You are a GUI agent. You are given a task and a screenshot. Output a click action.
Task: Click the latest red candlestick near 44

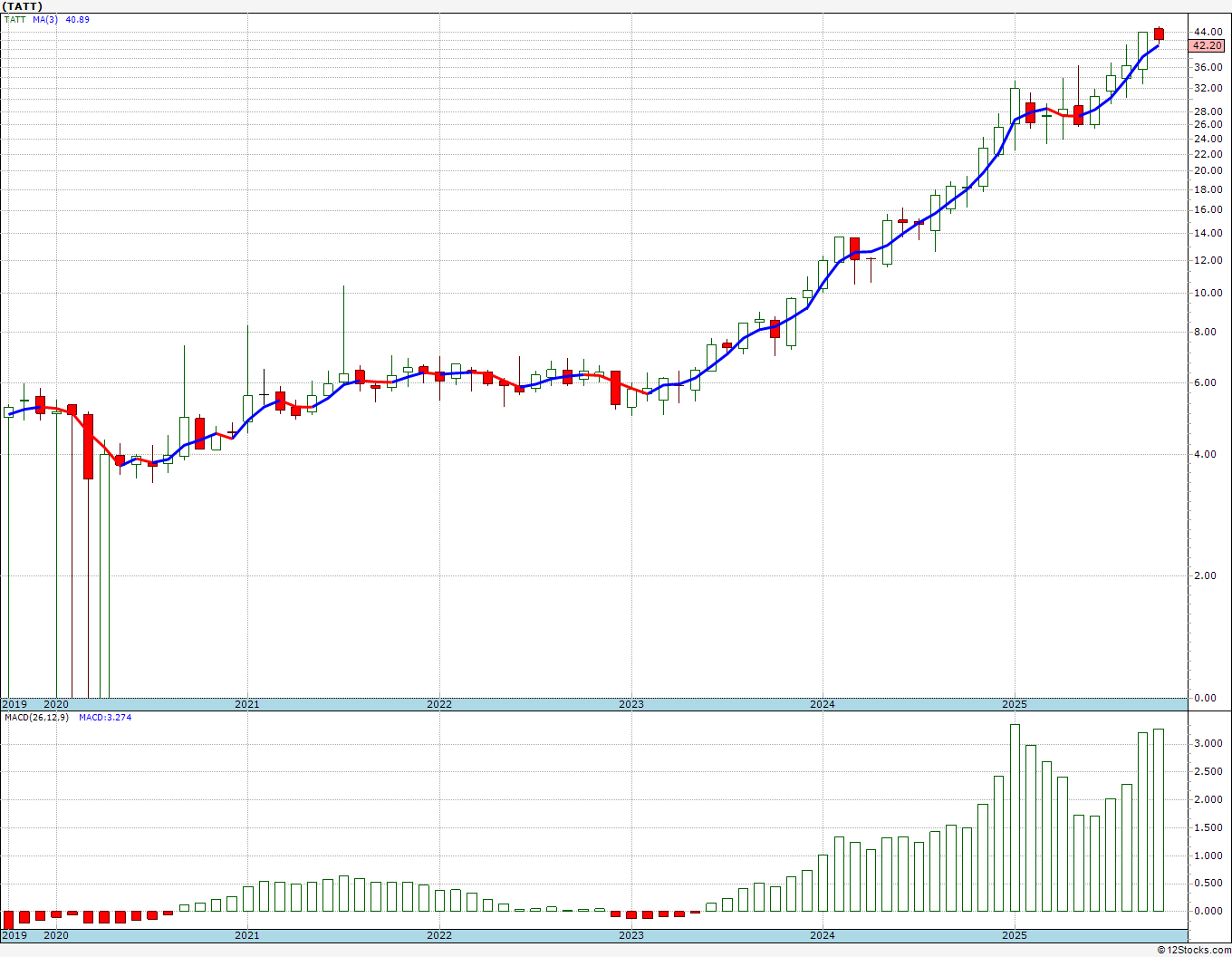(1159, 34)
